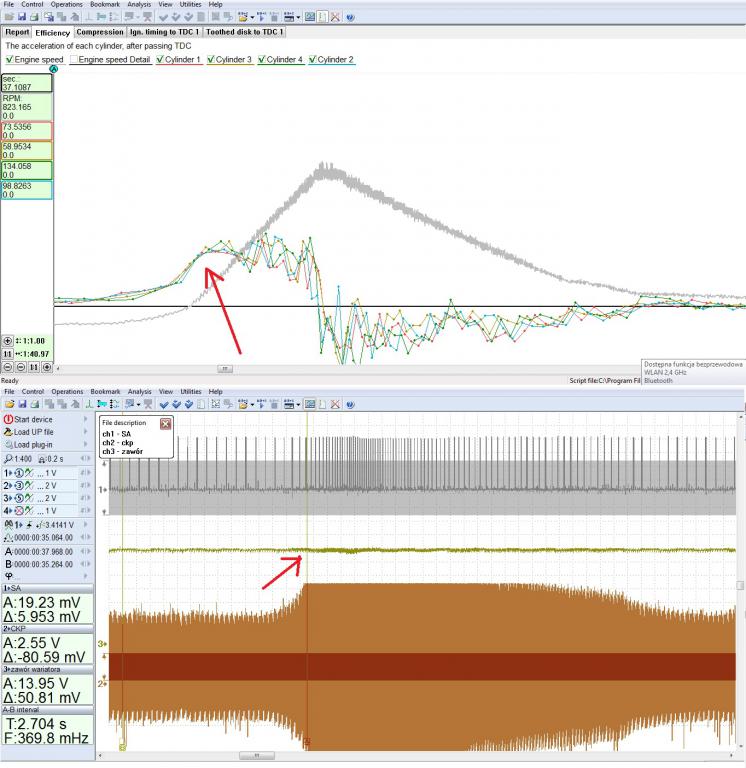Close the File description popup
The height and width of the screenshot is (768, 746).
tap(166, 424)
